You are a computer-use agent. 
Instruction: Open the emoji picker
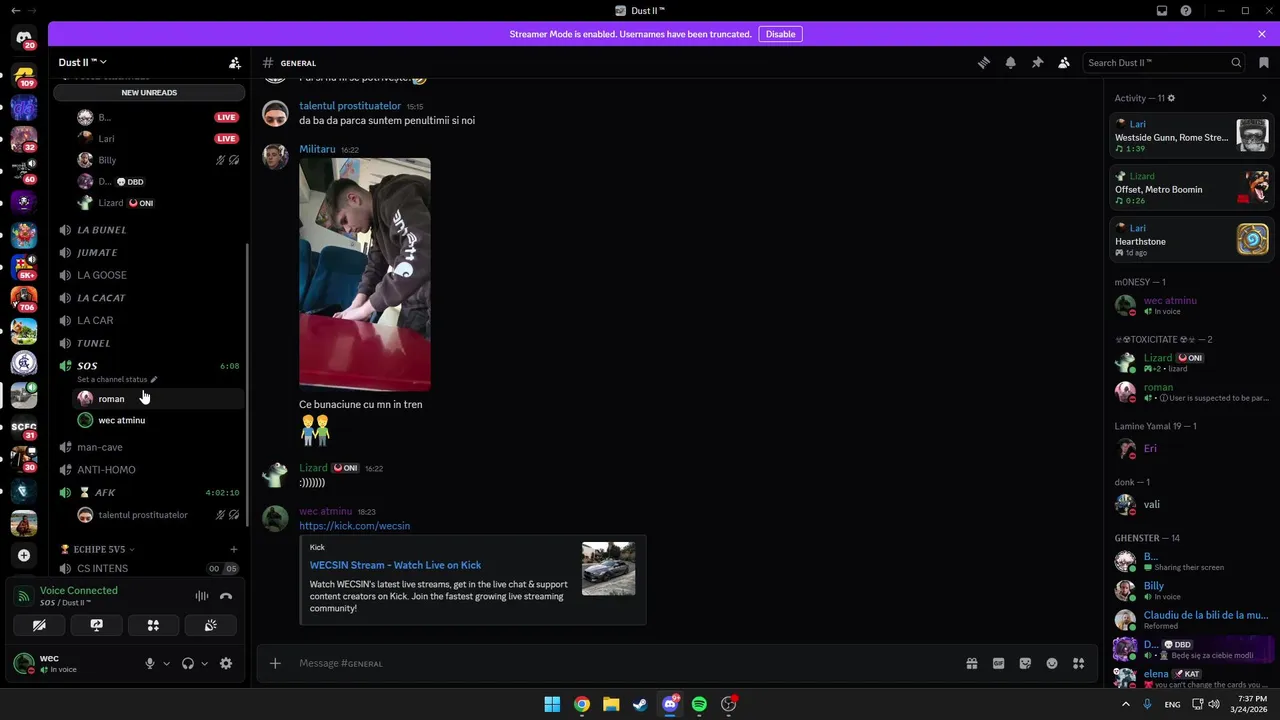(x=1052, y=663)
